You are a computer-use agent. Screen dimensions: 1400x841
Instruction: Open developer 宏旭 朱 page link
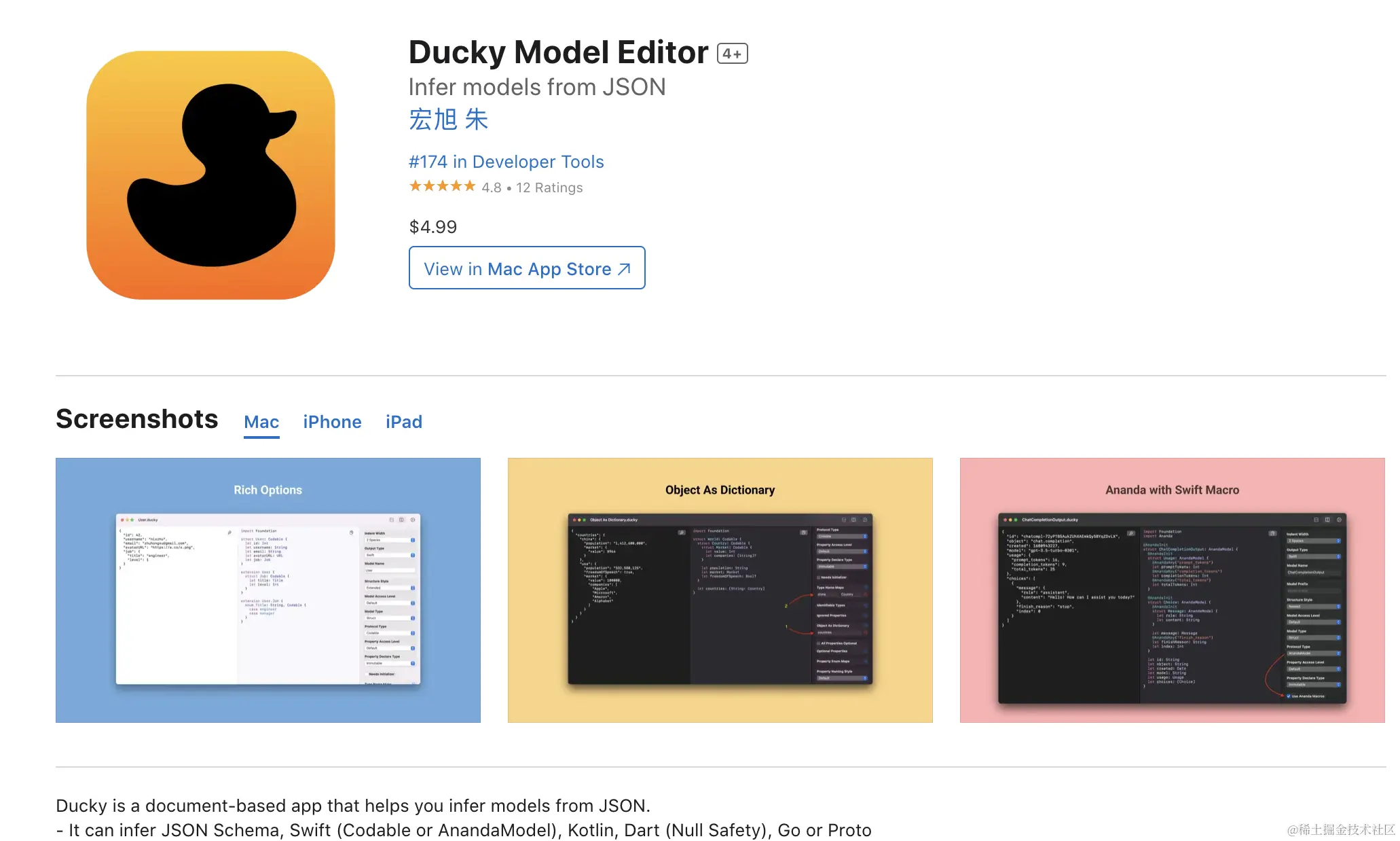coord(448,120)
